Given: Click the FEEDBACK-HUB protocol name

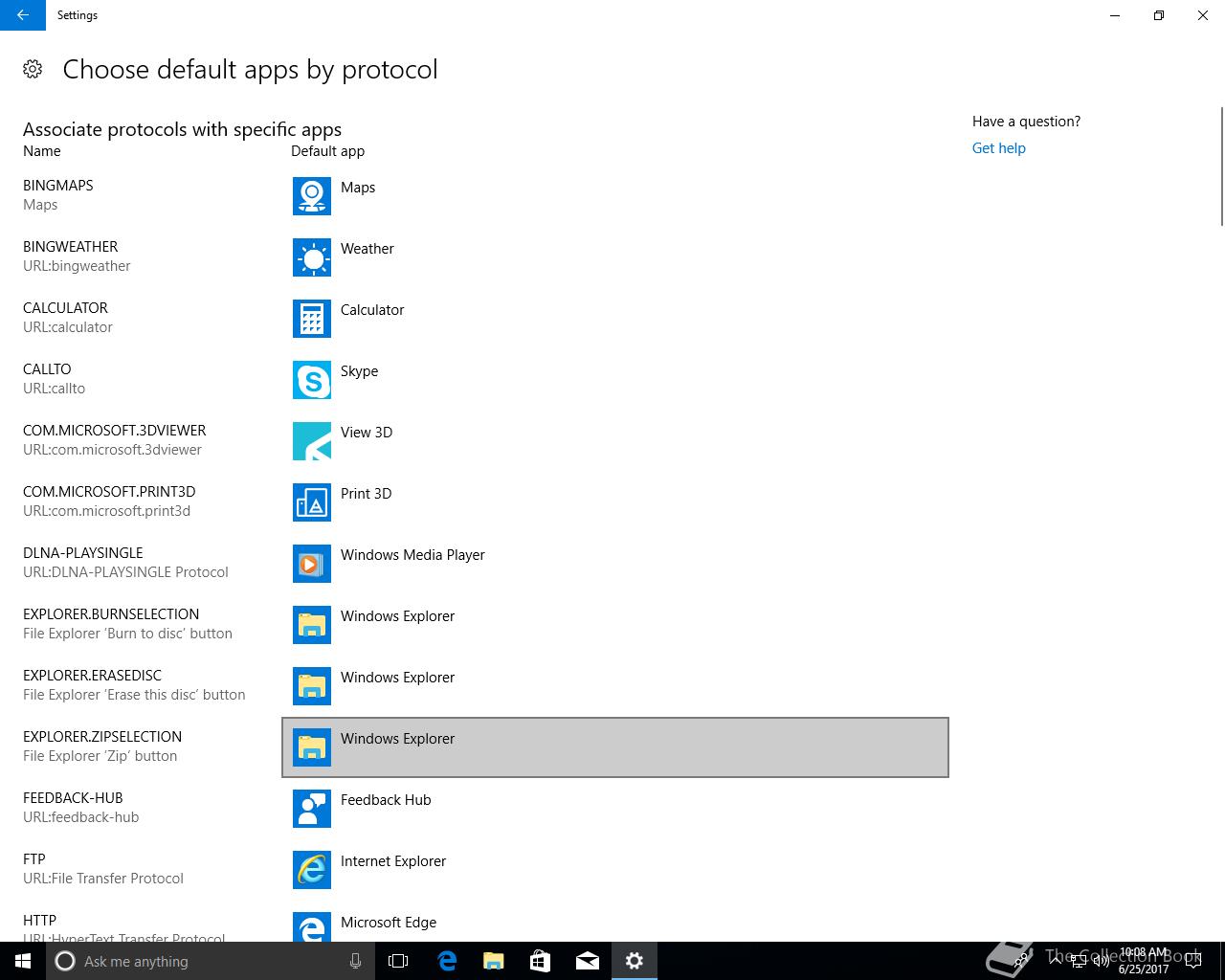Looking at the screenshot, I should pyautogui.click(x=73, y=798).
